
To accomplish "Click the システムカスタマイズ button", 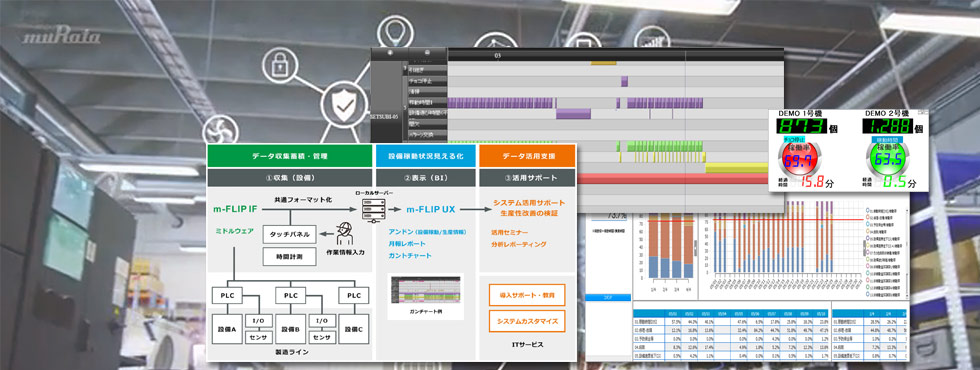I will pyautogui.click(x=527, y=321).
